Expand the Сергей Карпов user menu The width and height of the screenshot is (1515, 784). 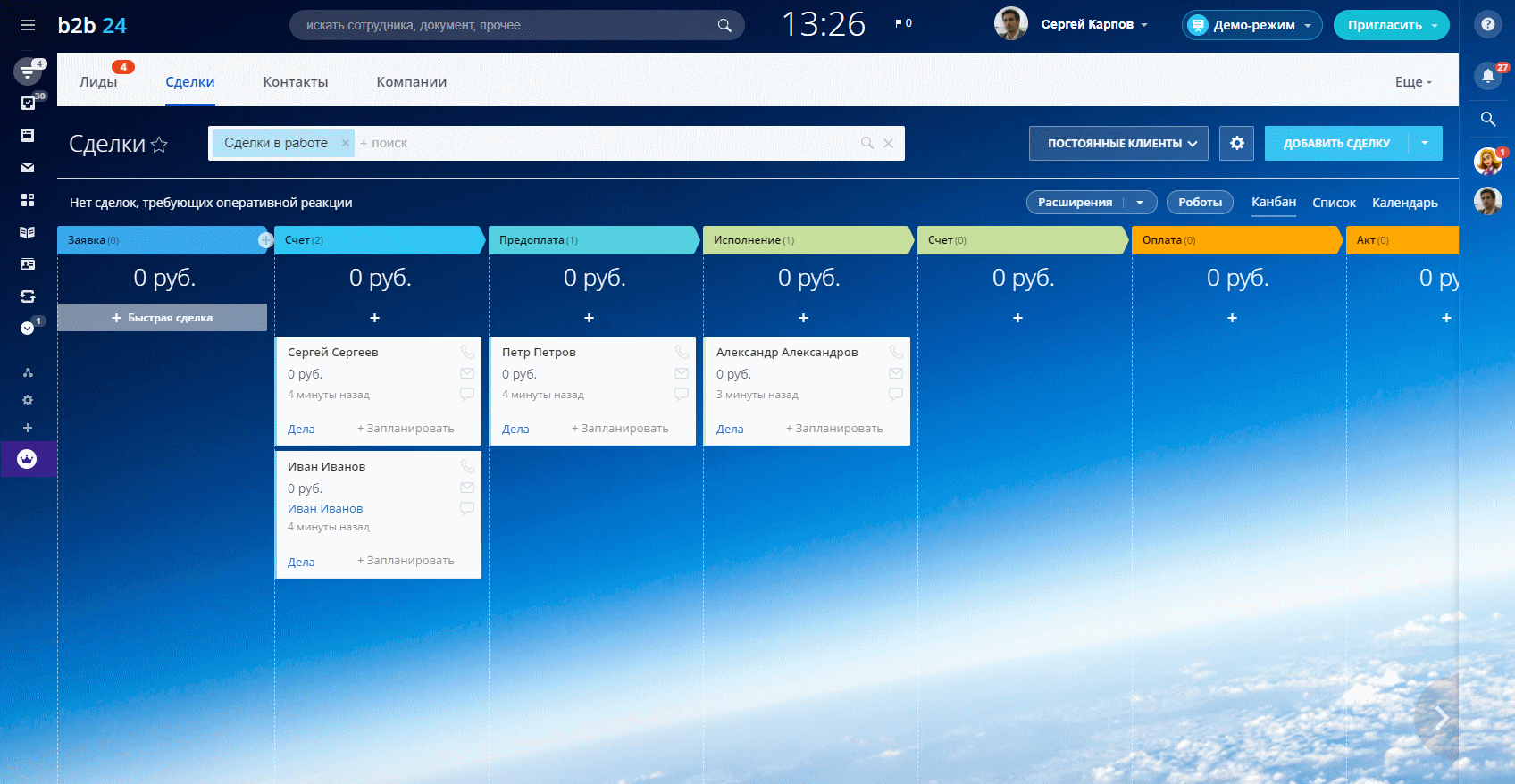(x=1144, y=25)
